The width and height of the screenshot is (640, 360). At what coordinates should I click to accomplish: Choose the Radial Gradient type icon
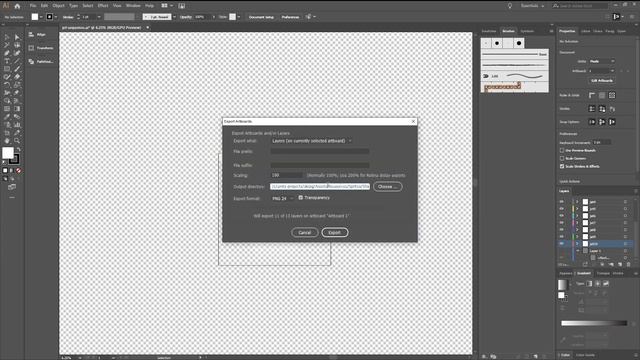pos(598,283)
